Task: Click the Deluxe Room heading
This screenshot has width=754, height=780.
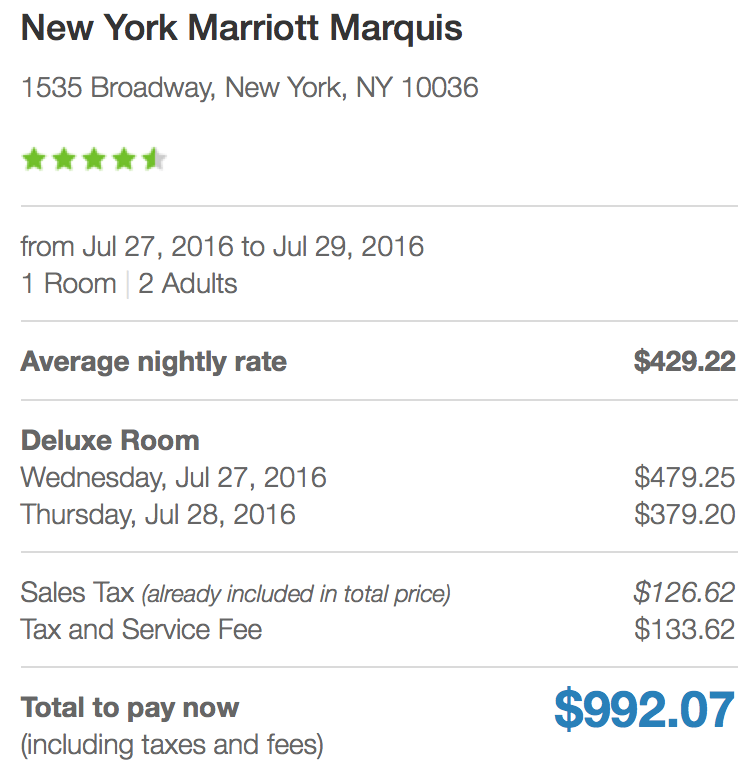Action: (110, 440)
